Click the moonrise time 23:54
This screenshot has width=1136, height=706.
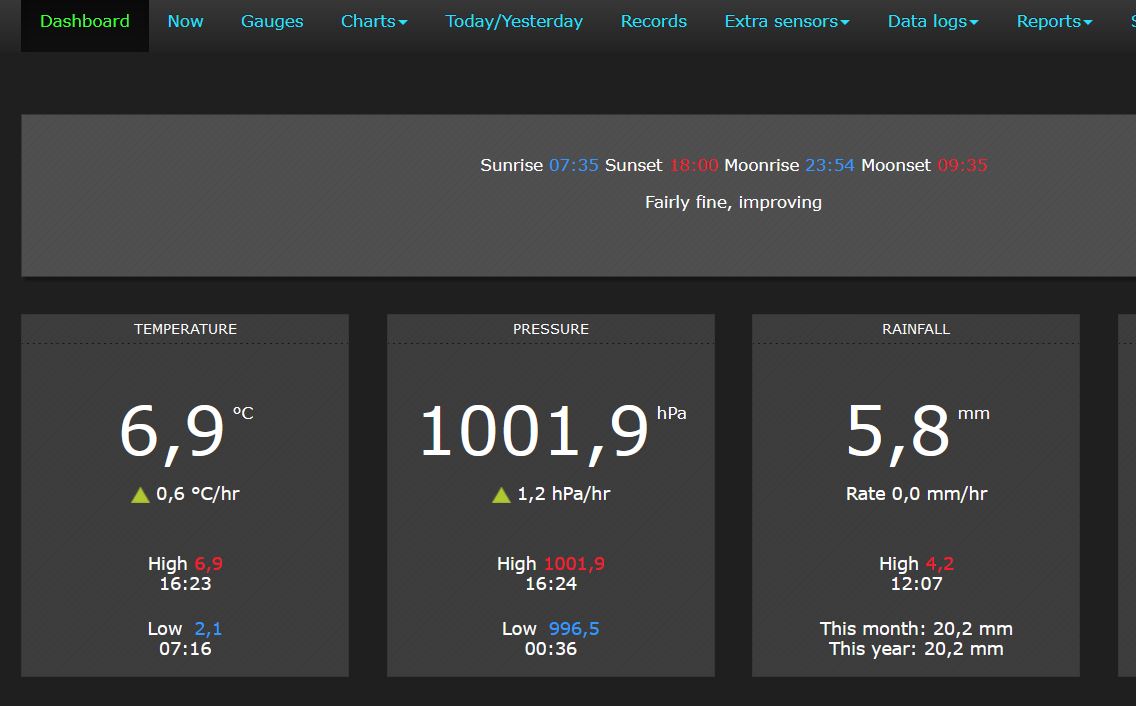tap(830, 165)
